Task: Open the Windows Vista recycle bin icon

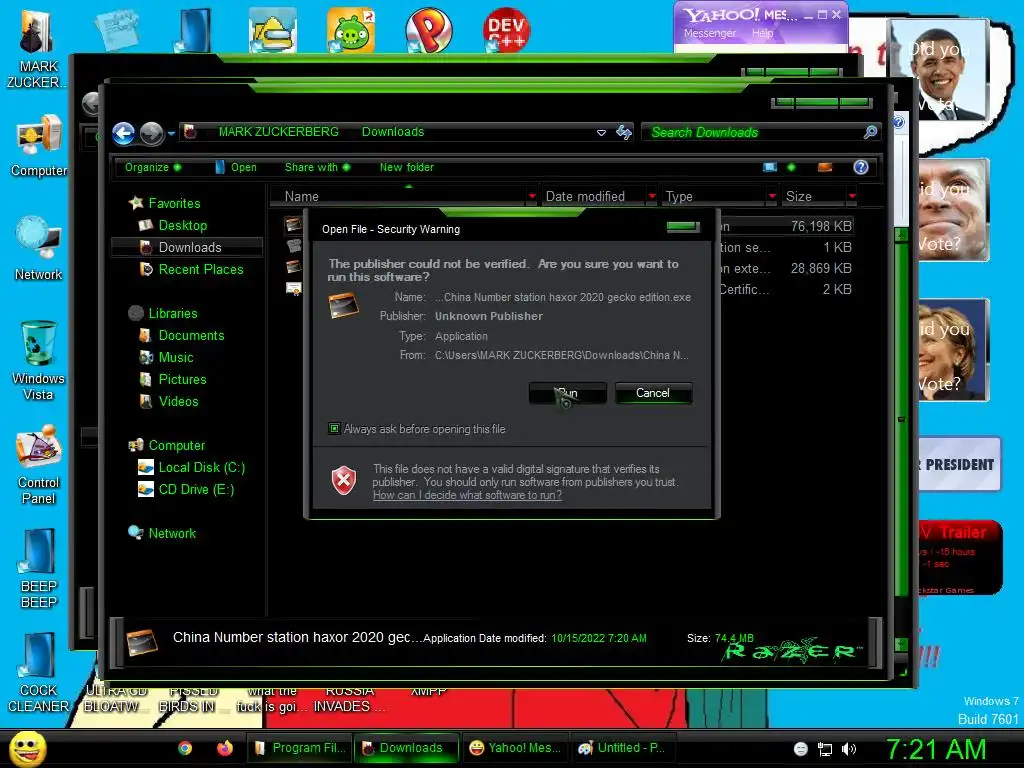Action: [38, 360]
